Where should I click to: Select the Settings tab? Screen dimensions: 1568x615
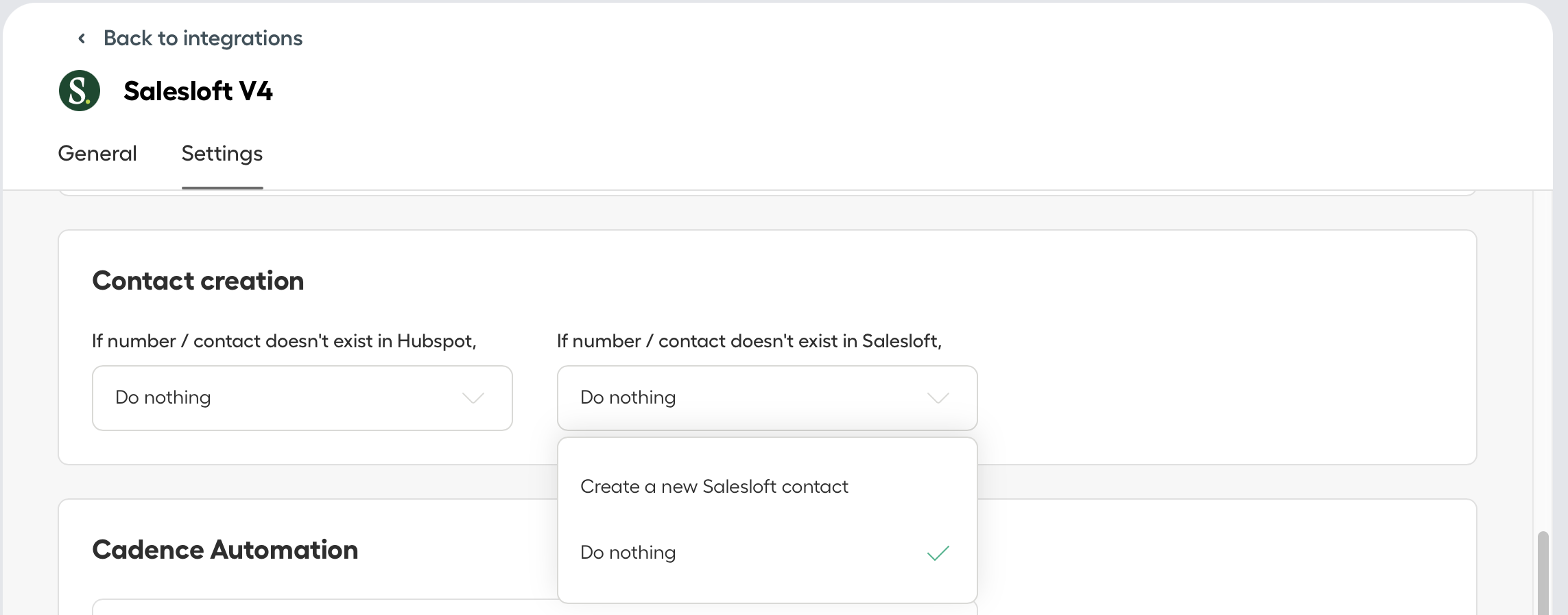click(222, 154)
